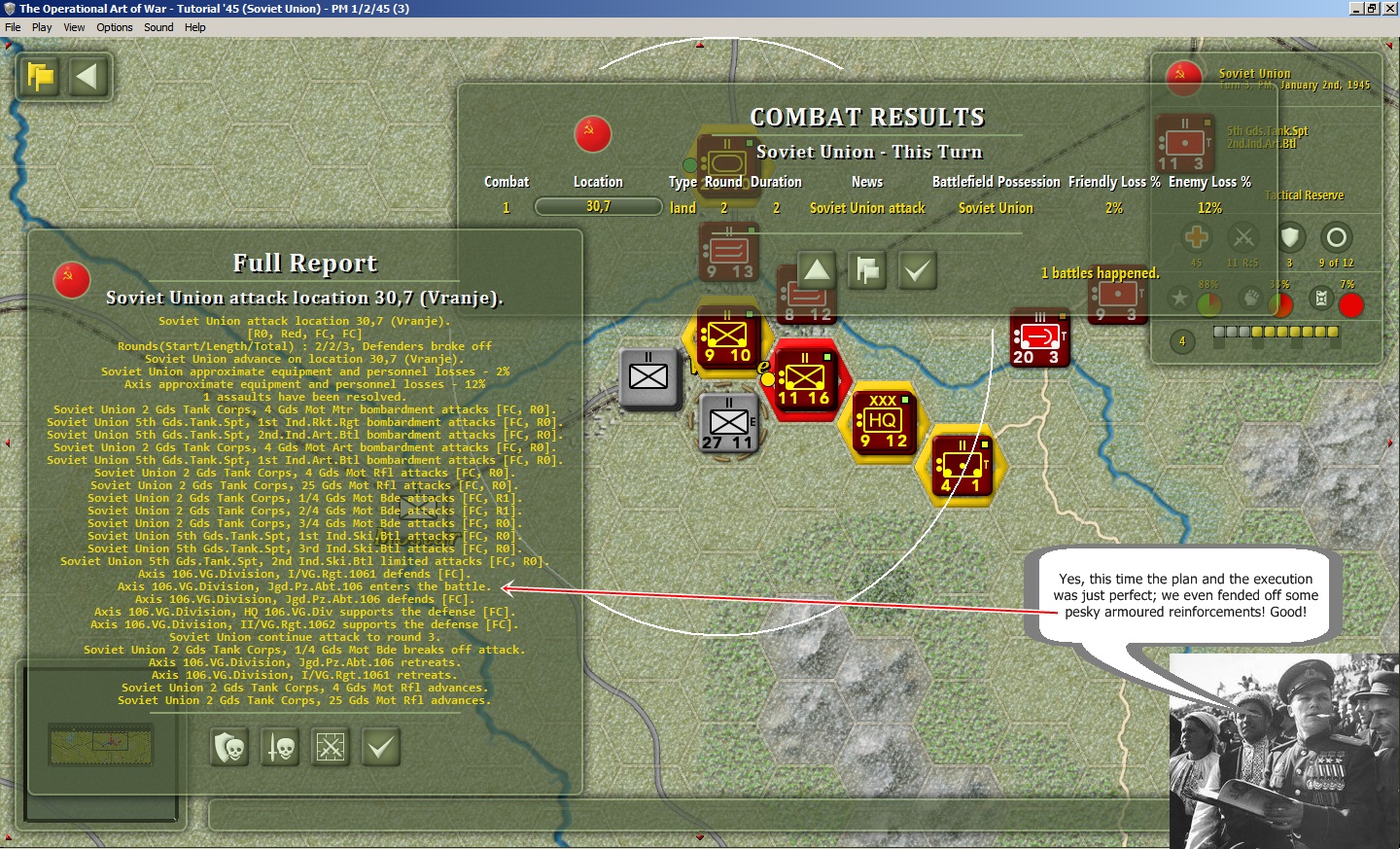Select the gray Axis counter marked 27 11
The width and height of the screenshot is (1400, 849).
tap(728, 424)
